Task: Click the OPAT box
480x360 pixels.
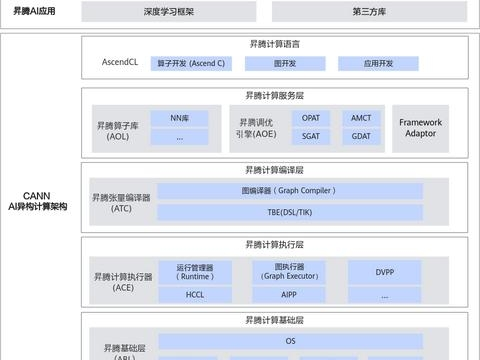Action: click(311, 118)
